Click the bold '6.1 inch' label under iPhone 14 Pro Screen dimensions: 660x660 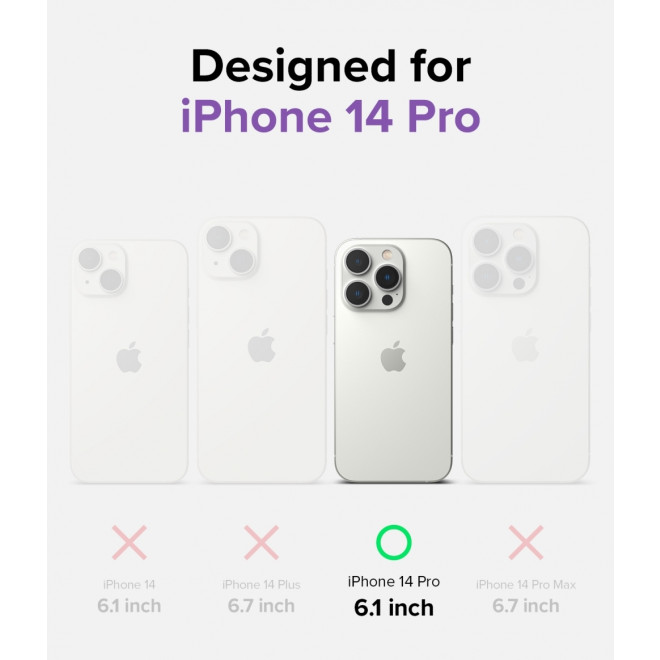tap(394, 607)
